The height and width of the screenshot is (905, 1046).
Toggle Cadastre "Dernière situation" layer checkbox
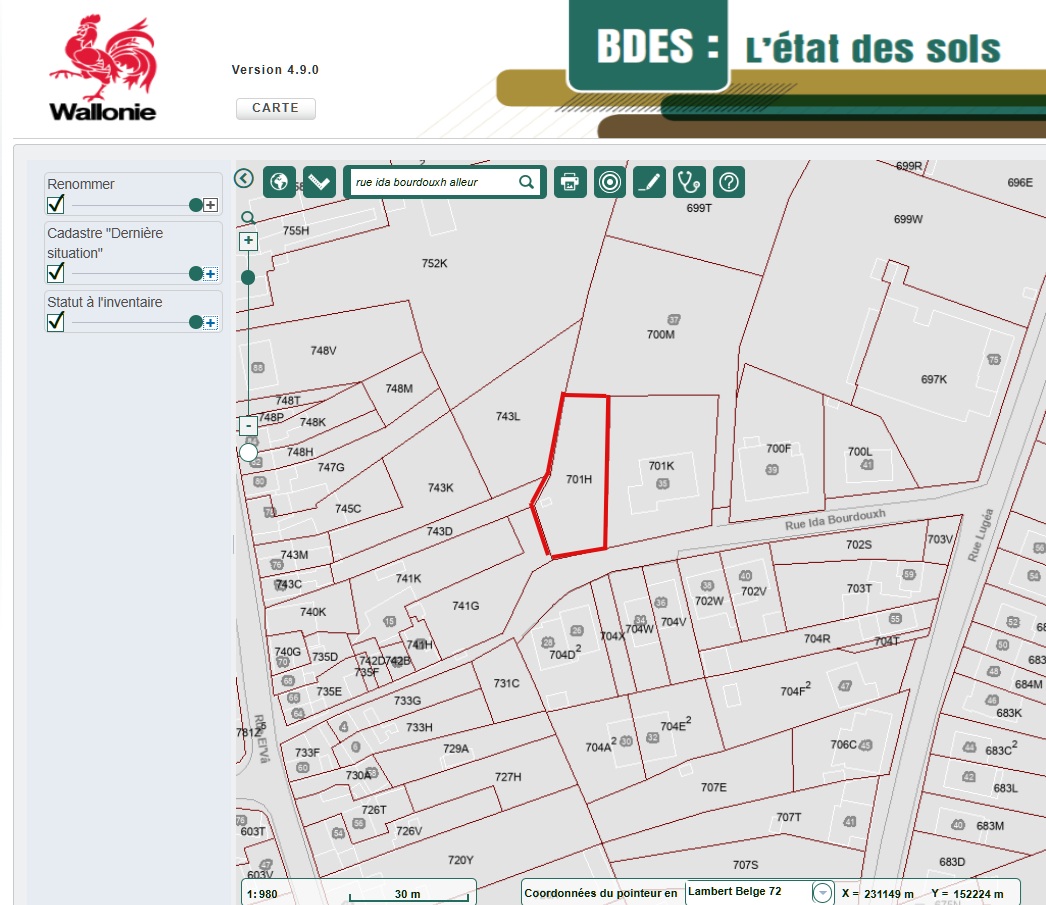tap(56, 273)
